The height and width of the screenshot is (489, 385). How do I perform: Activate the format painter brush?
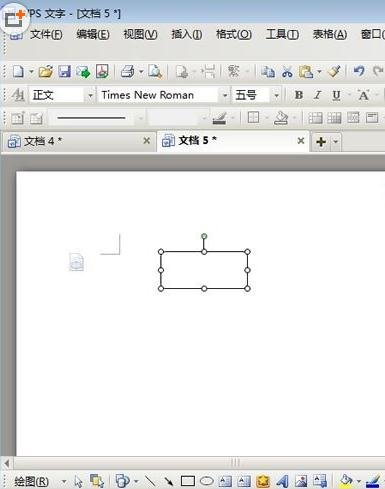point(334,71)
